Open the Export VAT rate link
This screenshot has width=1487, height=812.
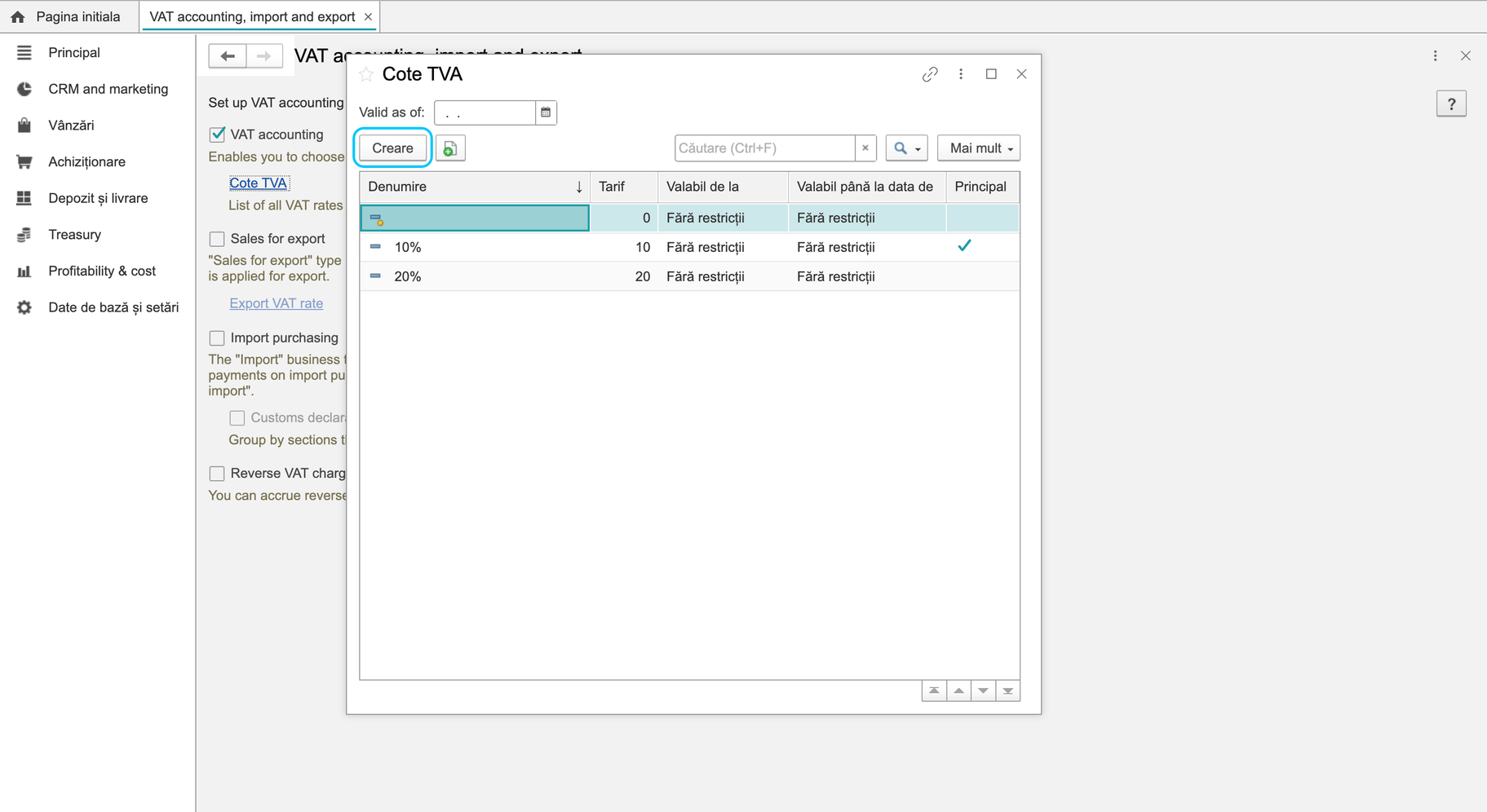(277, 303)
